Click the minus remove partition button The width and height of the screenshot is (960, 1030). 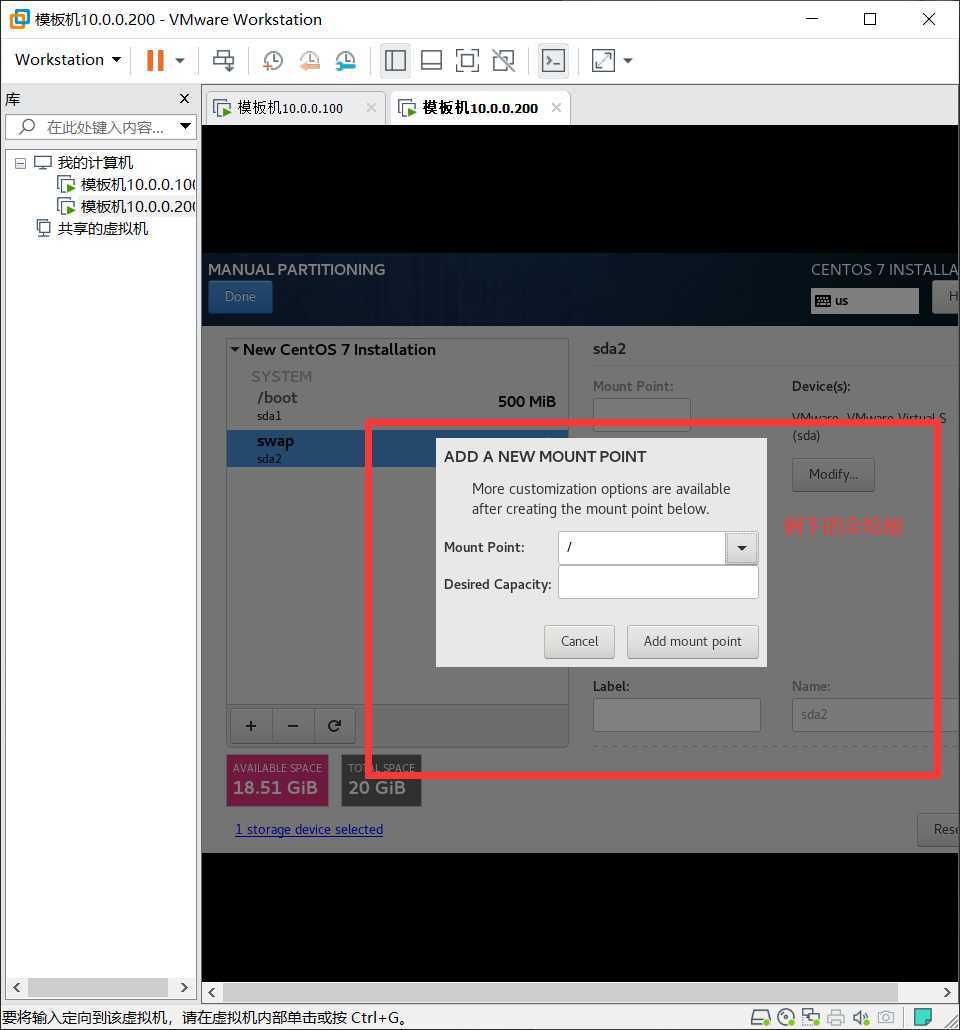[x=293, y=726]
